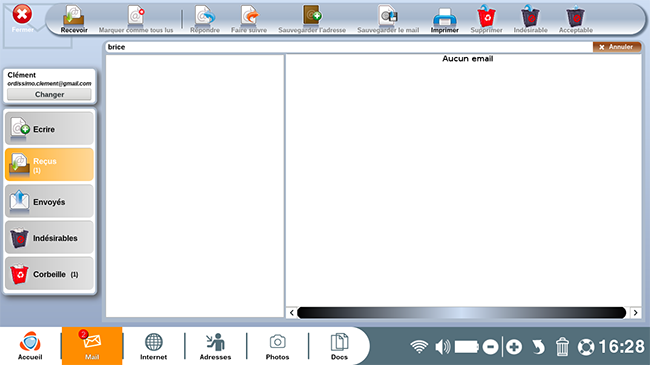The height and width of the screenshot is (365, 650).
Task: Open the Envoyés sent folder
Action: tap(49, 201)
